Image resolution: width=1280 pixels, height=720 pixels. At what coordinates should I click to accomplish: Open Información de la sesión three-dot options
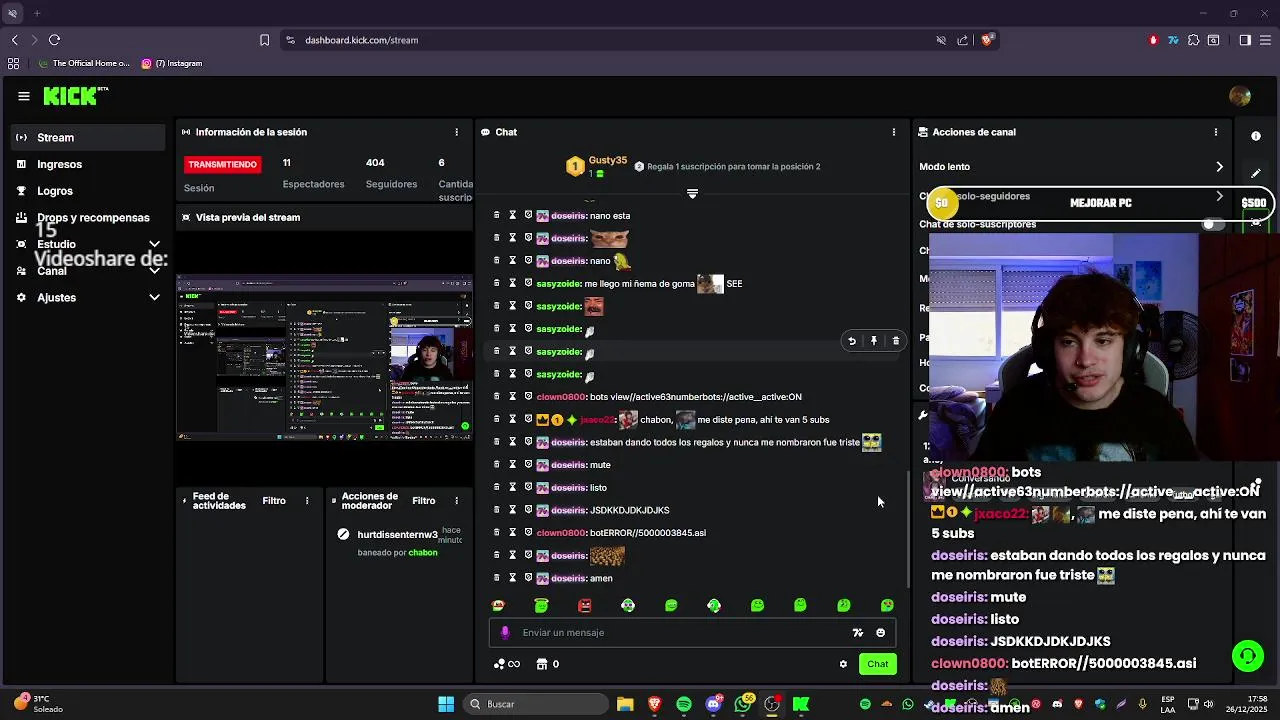click(x=457, y=132)
